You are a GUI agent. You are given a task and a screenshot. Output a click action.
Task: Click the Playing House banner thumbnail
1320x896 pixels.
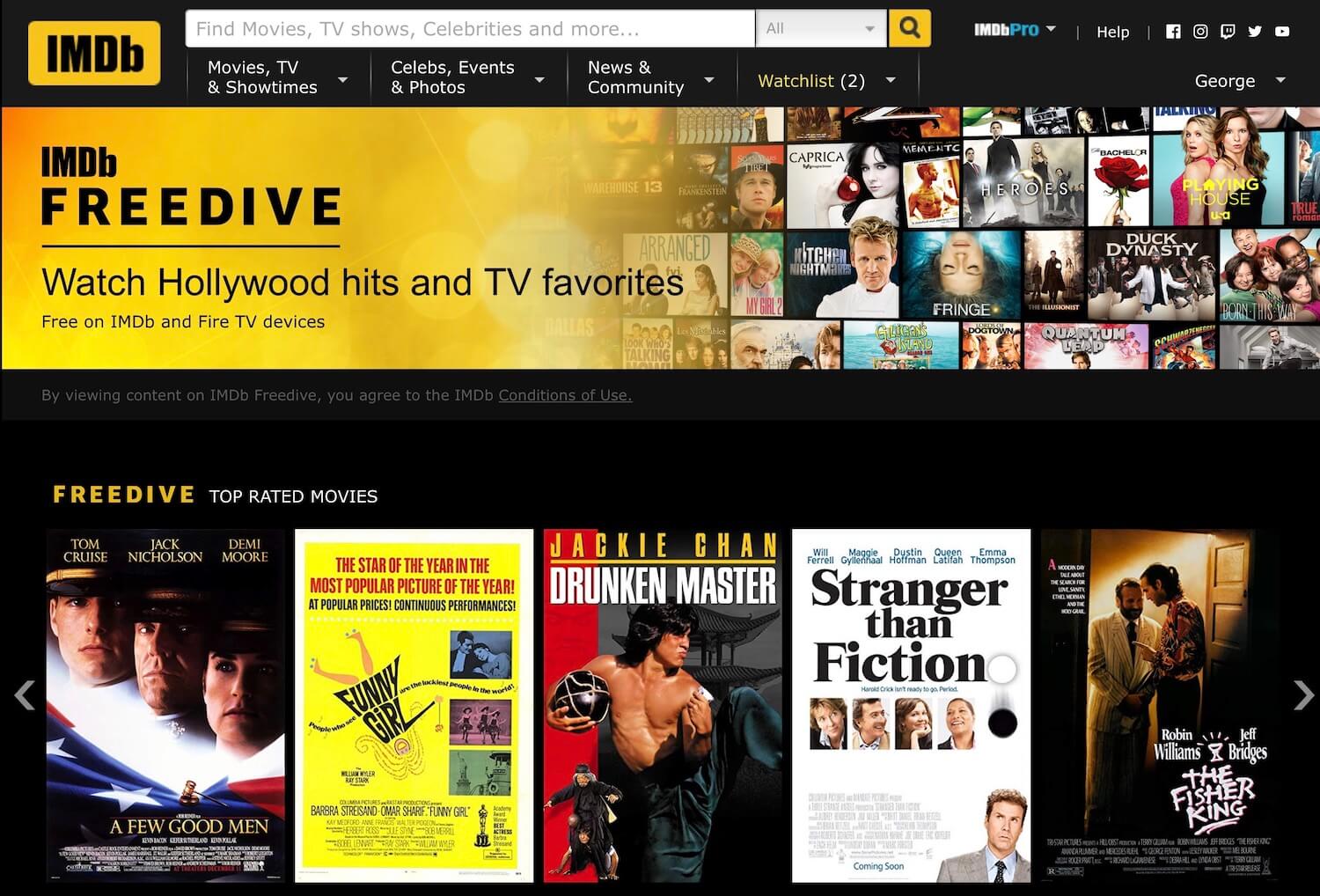point(1220,180)
